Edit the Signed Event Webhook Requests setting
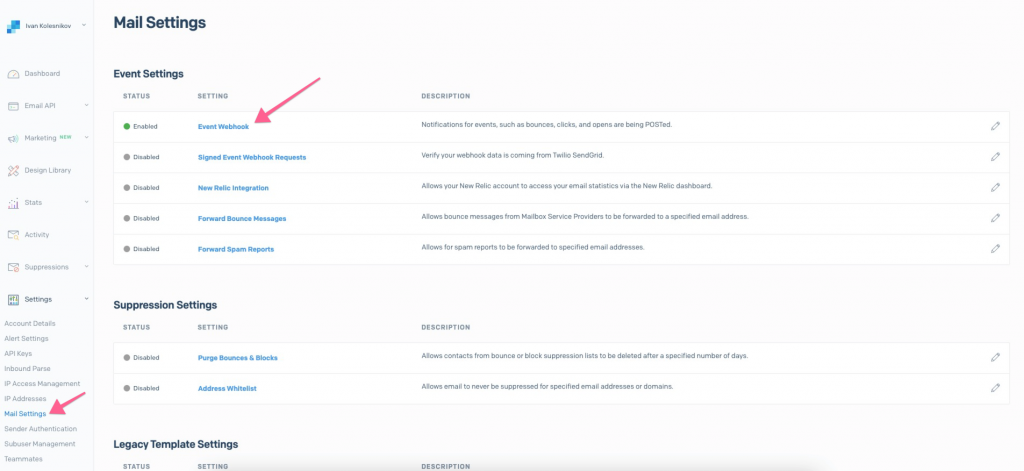The image size is (1024, 471). (x=995, y=157)
